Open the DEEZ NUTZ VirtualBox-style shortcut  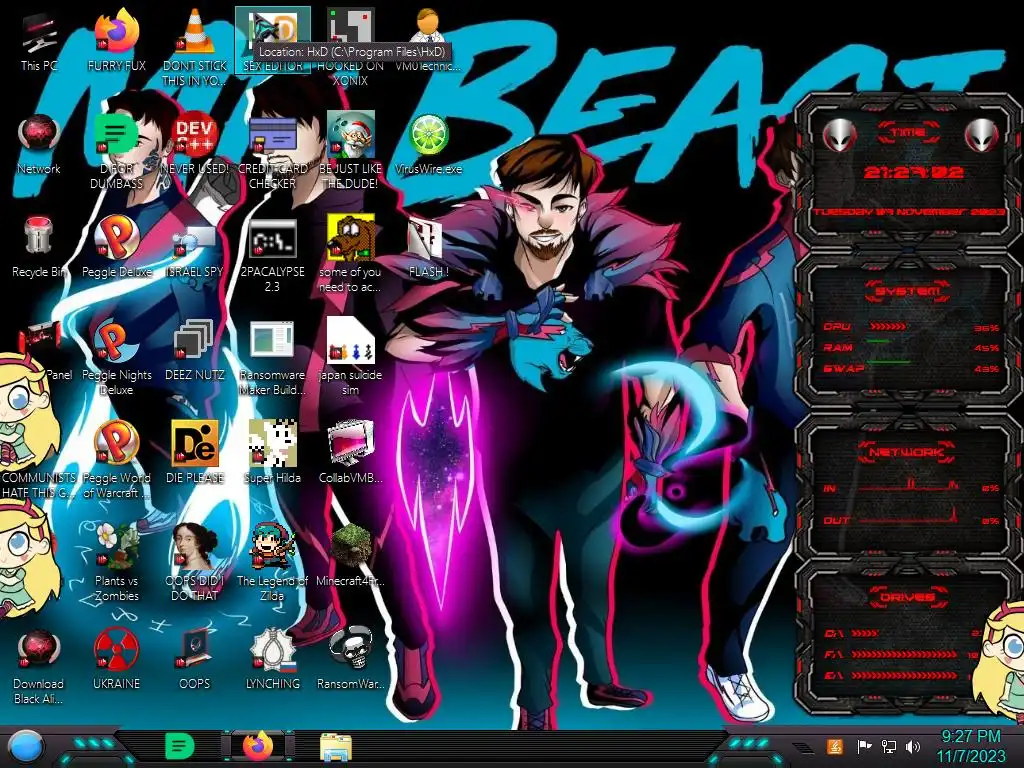click(x=195, y=351)
